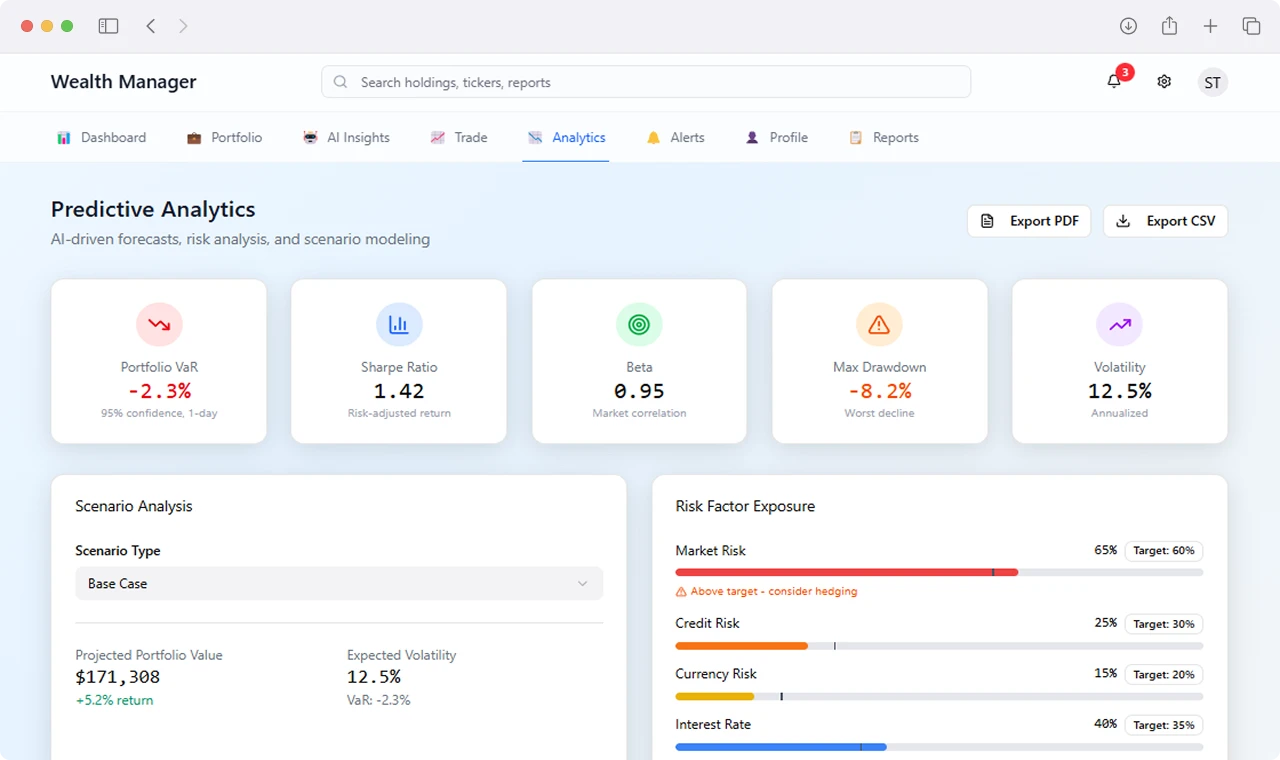This screenshot has width=1280, height=760.
Task: Click the Currency Risk exposure bar
Action: [x=939, y=696]
